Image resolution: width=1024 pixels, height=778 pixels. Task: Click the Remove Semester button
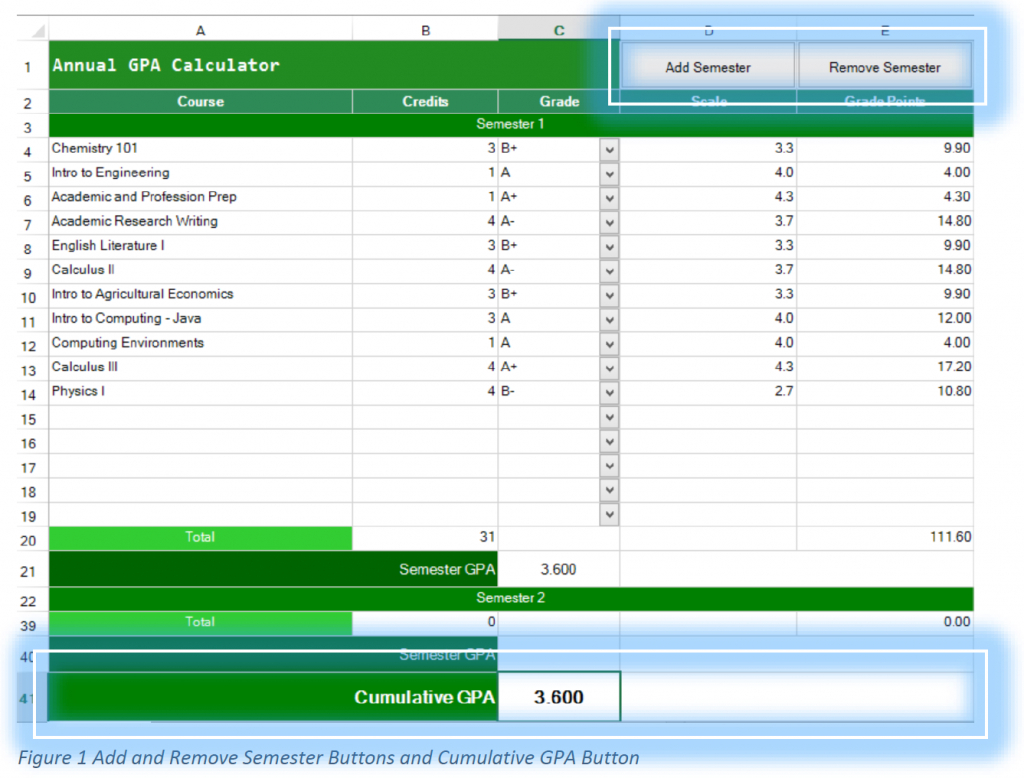coord(884,67)
